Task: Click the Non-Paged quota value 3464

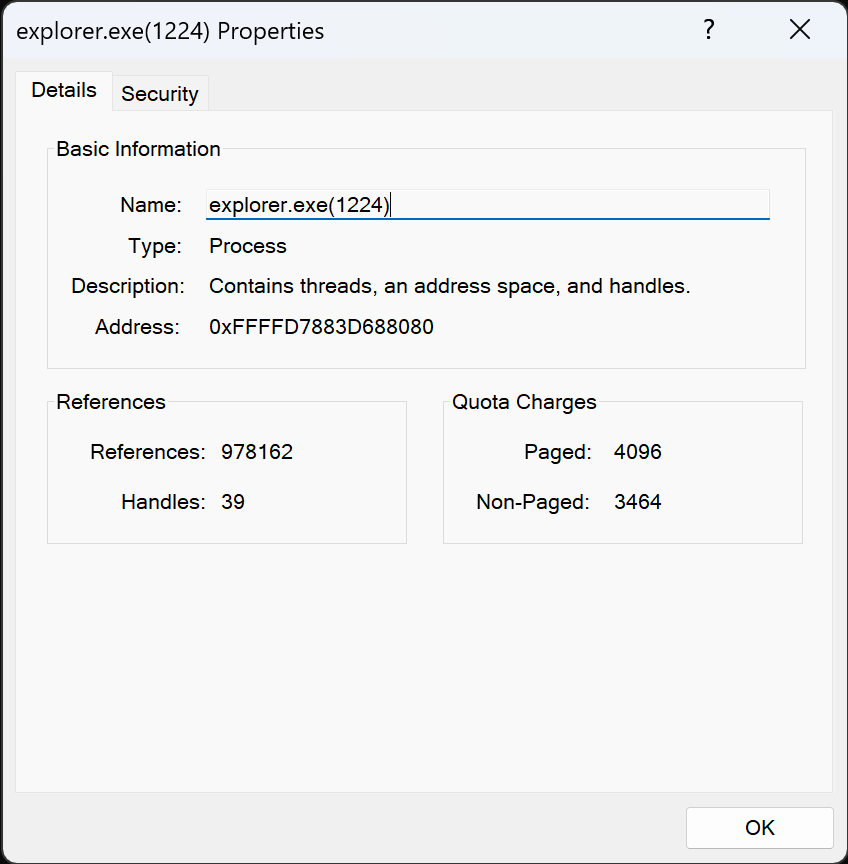Action: [638, 502]
